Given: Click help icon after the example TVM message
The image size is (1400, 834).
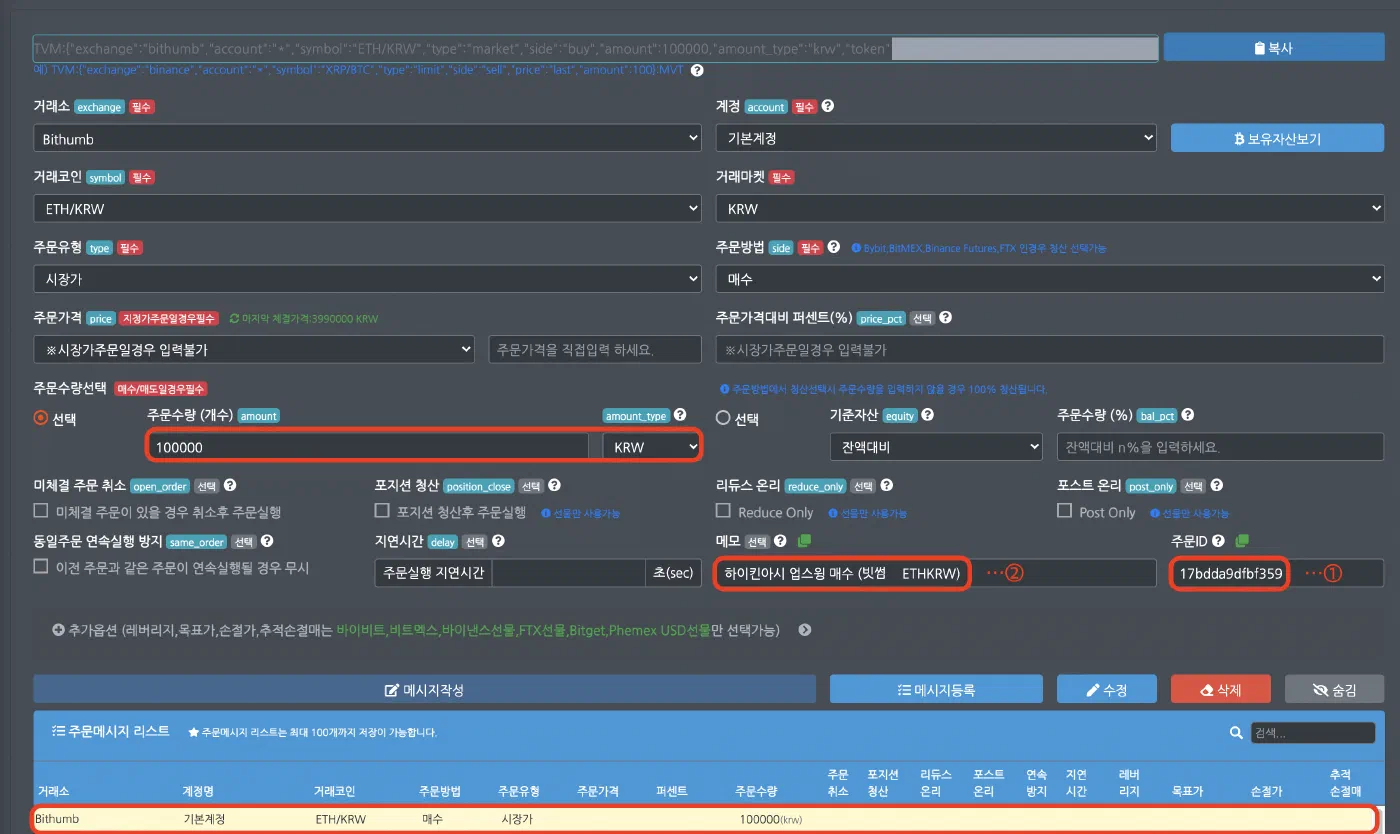Looking at the screenshot, I should point(697,71).
